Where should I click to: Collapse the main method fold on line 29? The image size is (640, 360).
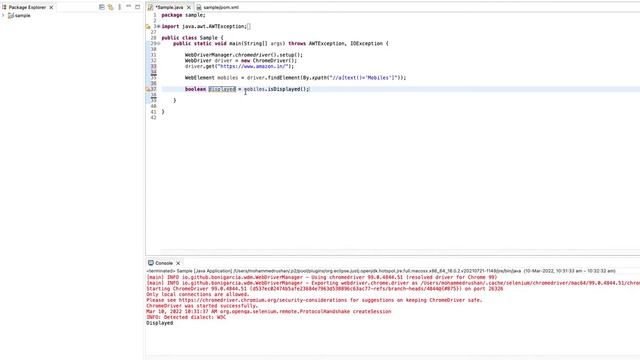click(159, 43)
